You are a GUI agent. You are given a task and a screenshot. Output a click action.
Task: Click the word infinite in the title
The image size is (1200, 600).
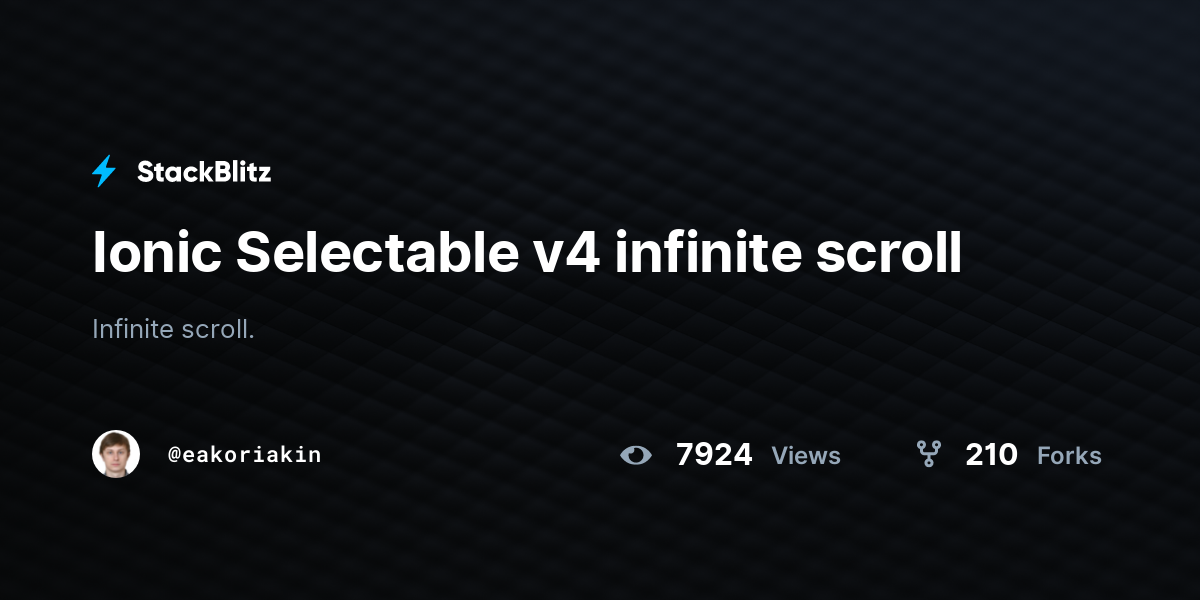pyautogui.click(x=709, y=253)
